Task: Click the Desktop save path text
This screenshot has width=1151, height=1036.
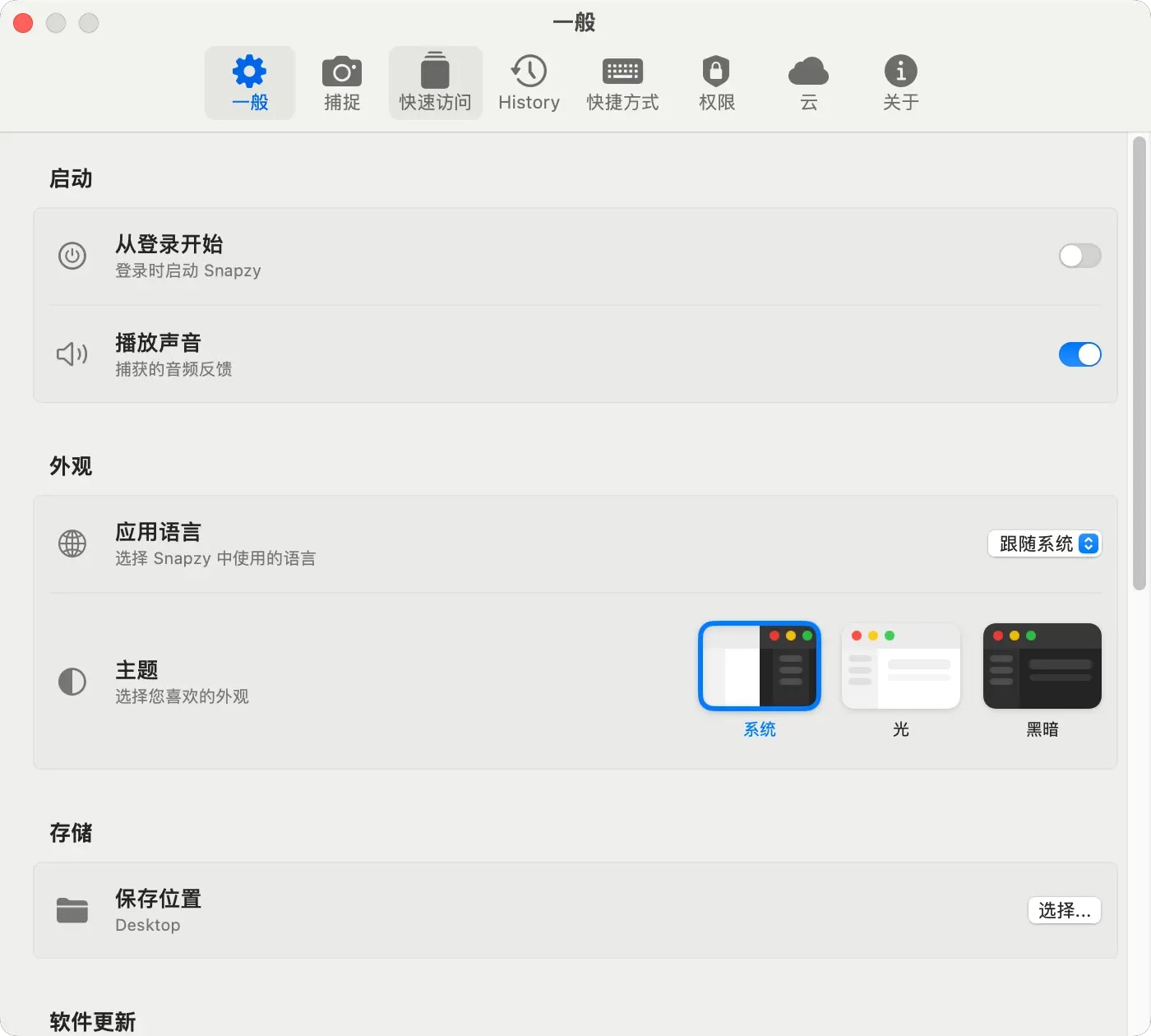Action: pyautogui.click(x=148, y=925)
